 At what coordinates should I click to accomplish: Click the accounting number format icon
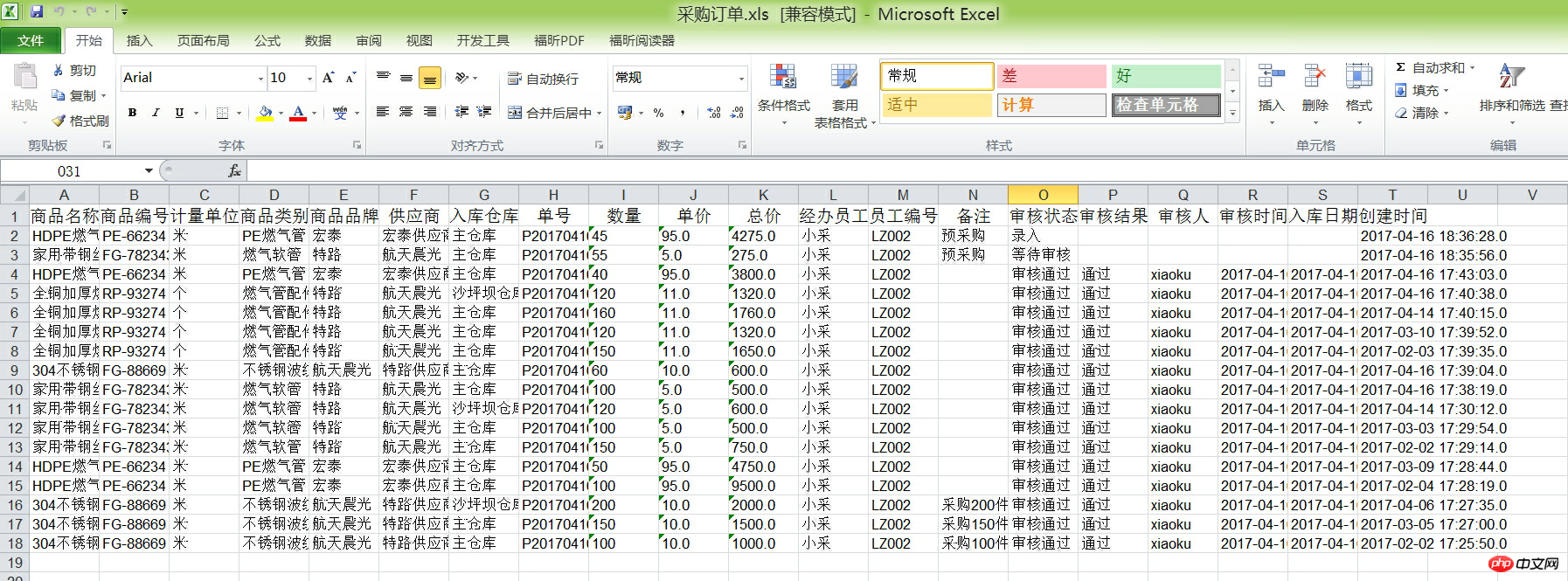coord(625,113)
